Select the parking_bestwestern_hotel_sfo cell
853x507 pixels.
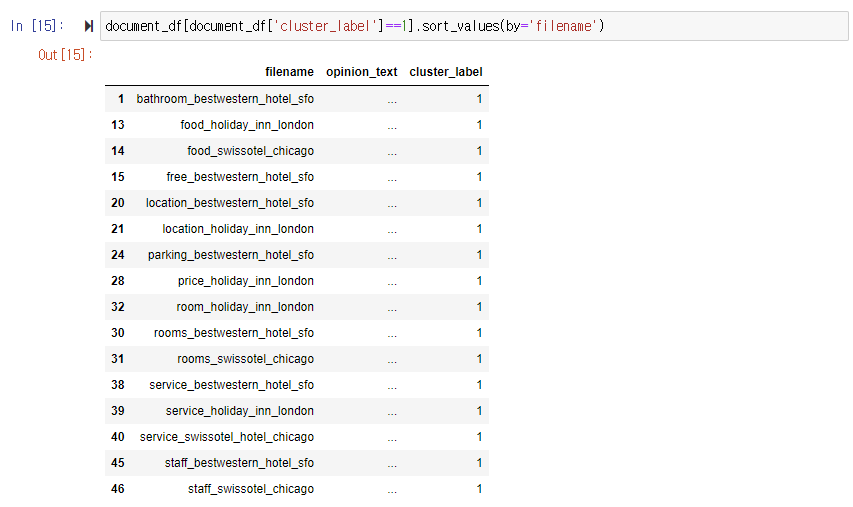click(231, 255)
